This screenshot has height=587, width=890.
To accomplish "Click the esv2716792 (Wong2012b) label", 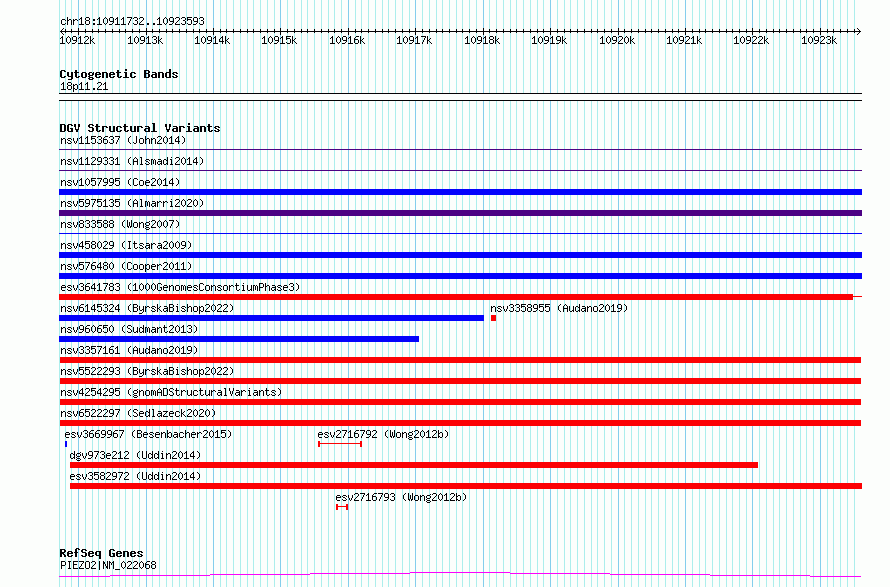I will (x=383, y=434).
